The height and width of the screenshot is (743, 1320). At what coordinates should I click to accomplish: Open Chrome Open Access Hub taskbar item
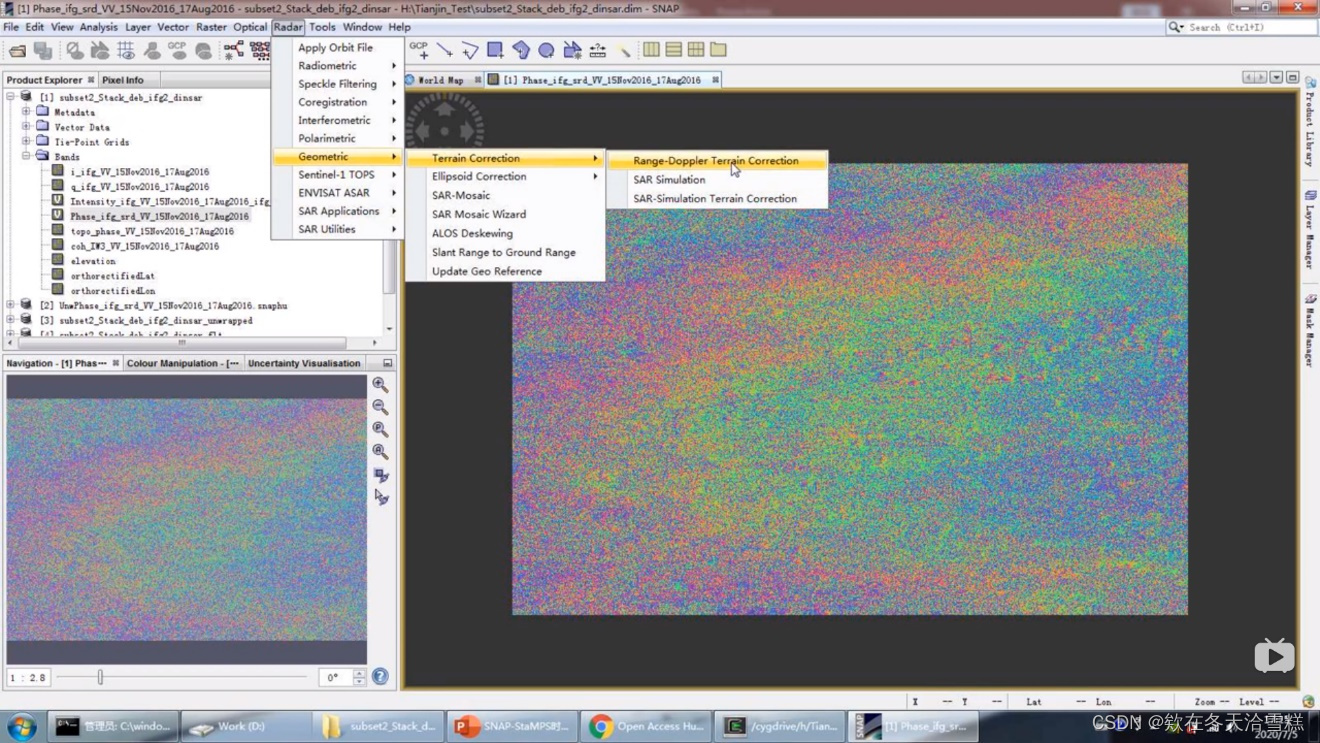pos(646,726)
